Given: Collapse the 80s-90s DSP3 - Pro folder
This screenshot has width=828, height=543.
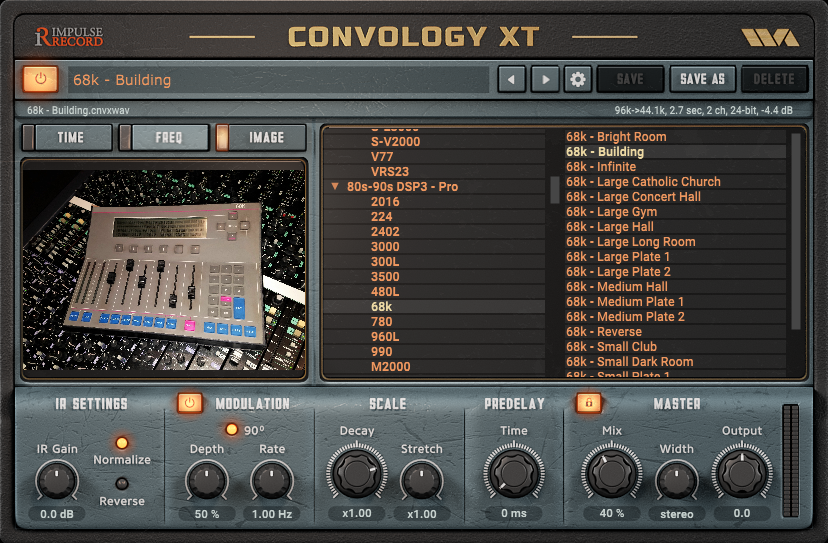Looking at the screenshot, I should (x=335, y=186).
